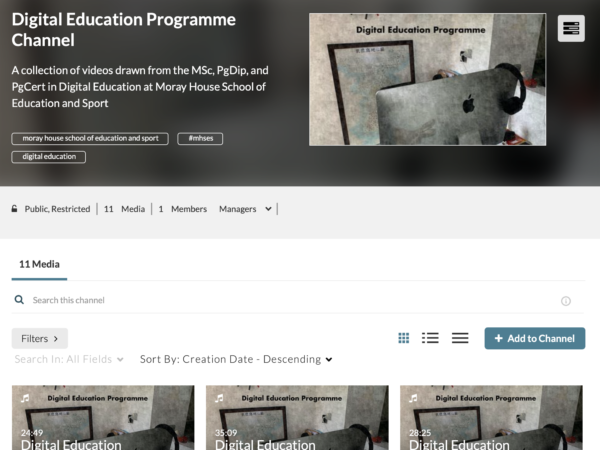Switch to grid view layout
This screenshot has height=450, width=600.
click(x=404, y=338)
